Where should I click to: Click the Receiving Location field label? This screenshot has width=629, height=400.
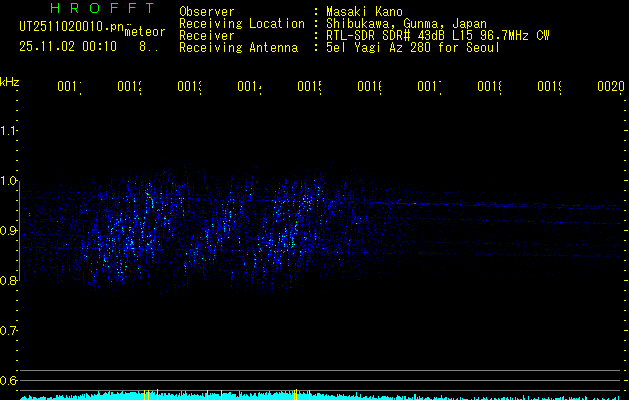tap(241, 23)
